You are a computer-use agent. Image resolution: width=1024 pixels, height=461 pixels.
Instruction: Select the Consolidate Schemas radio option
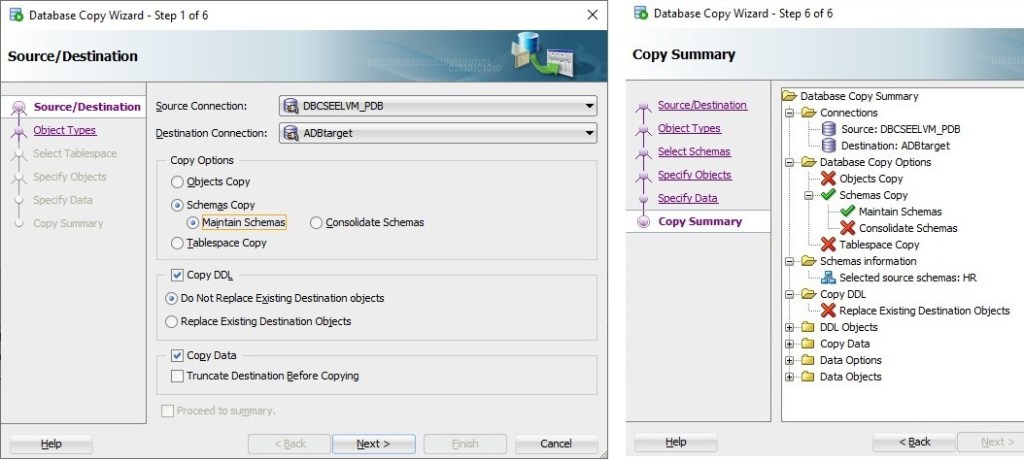316,222
